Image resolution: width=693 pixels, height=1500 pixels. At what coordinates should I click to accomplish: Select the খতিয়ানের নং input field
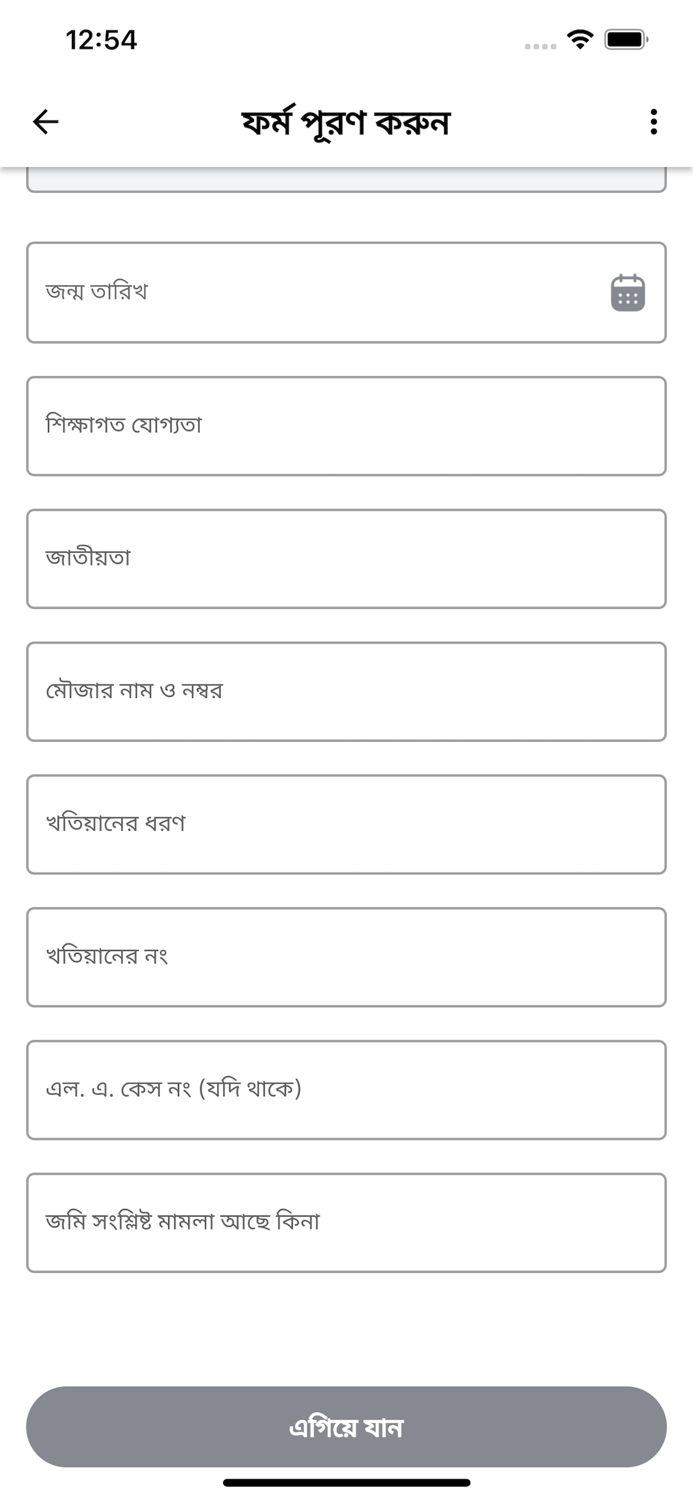346,956
